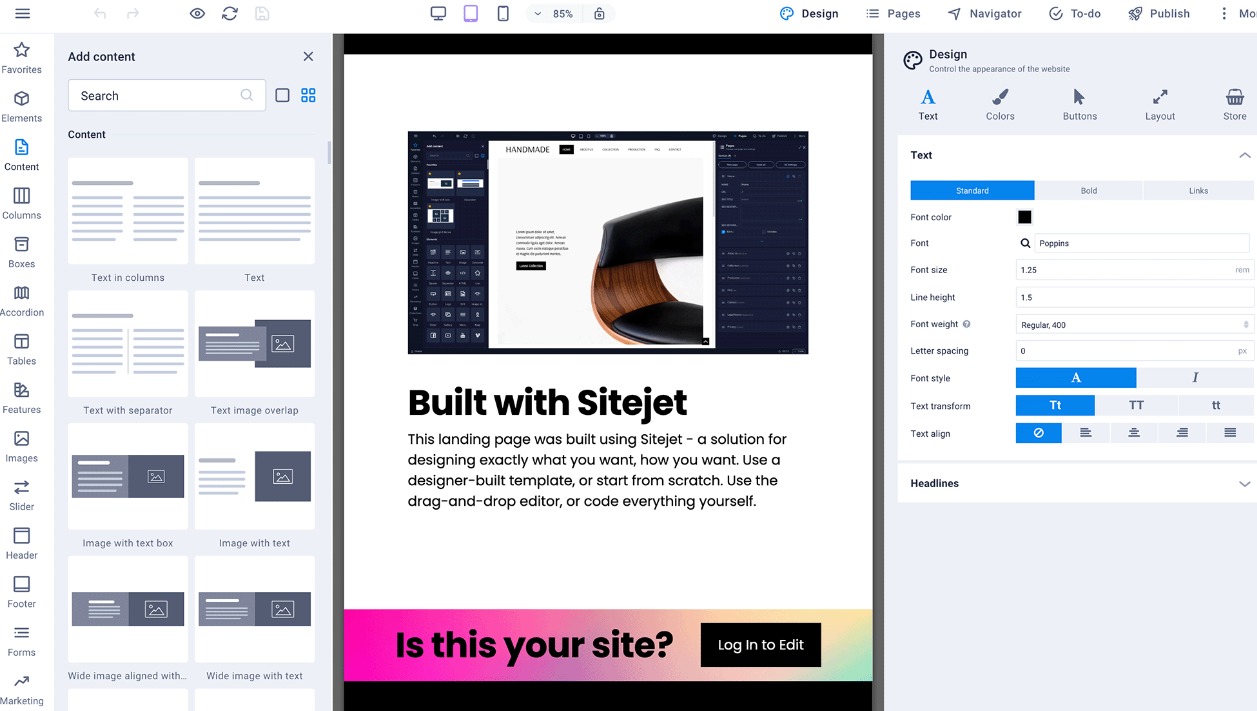Viewport: 1257px width, 711px height.
Task: Open the Store design tab
Action: point(1235,104)
